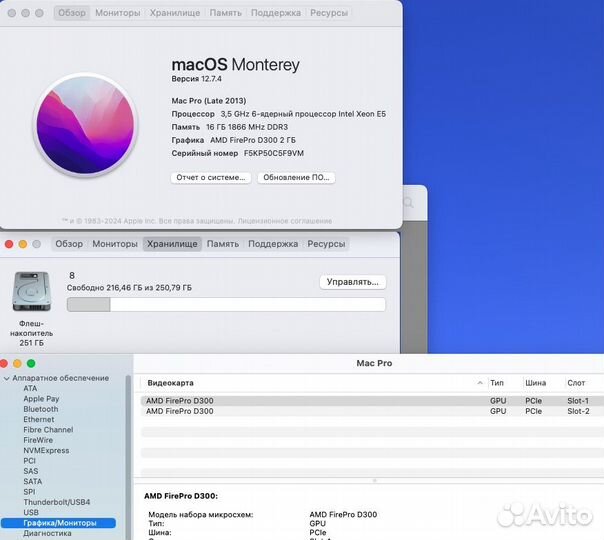The height and width of the screenshot is (540, 604).
Task: Select USB in the hardware sidebar
Action: click(31, 513)
